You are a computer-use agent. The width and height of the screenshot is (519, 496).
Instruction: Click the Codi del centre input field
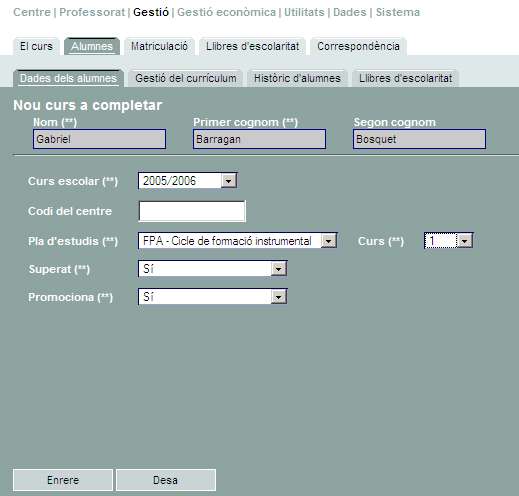[x=192, y=211]
